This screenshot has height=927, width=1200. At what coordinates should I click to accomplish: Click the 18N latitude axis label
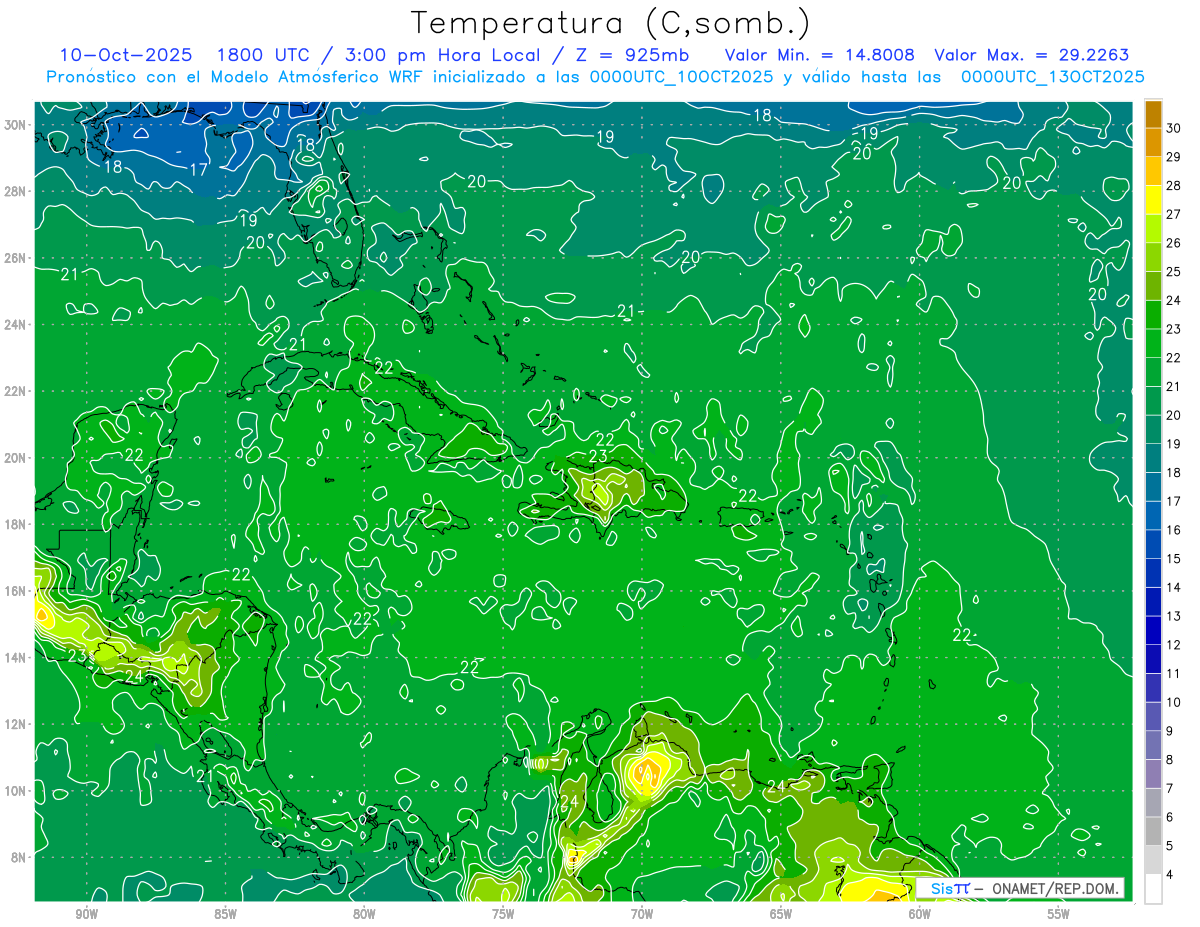tap(15, 524)
